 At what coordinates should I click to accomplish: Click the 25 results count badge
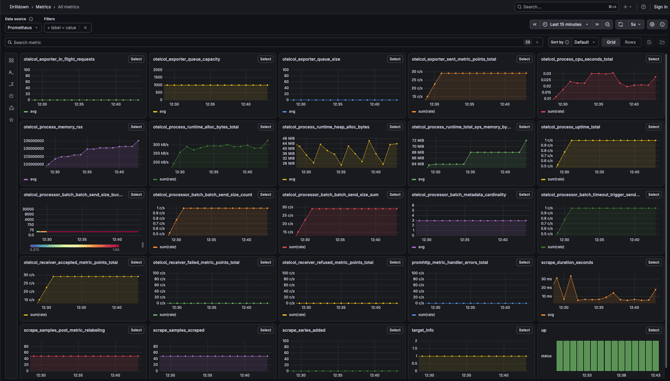pos(528,42)
